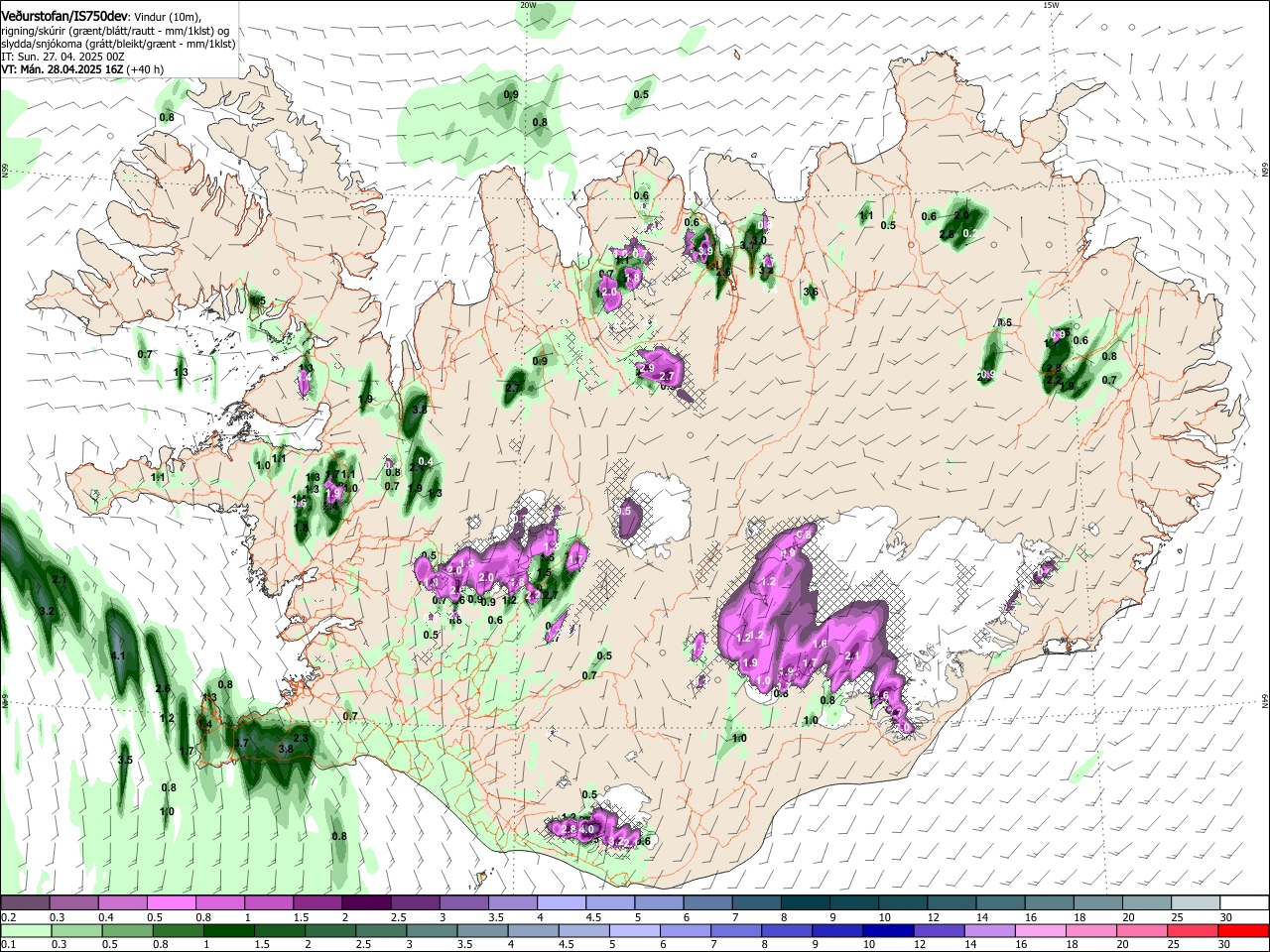Click the 3.6 precipitation value in the north
1270x952 pixels.
coord(811,292)
